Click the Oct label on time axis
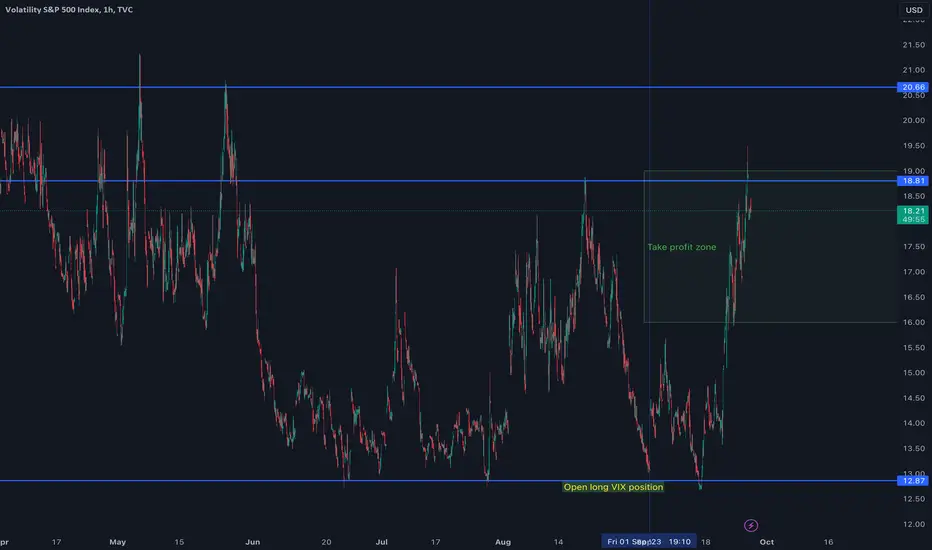The height and width of the screenshot is (550, 932). coord(767,542)
